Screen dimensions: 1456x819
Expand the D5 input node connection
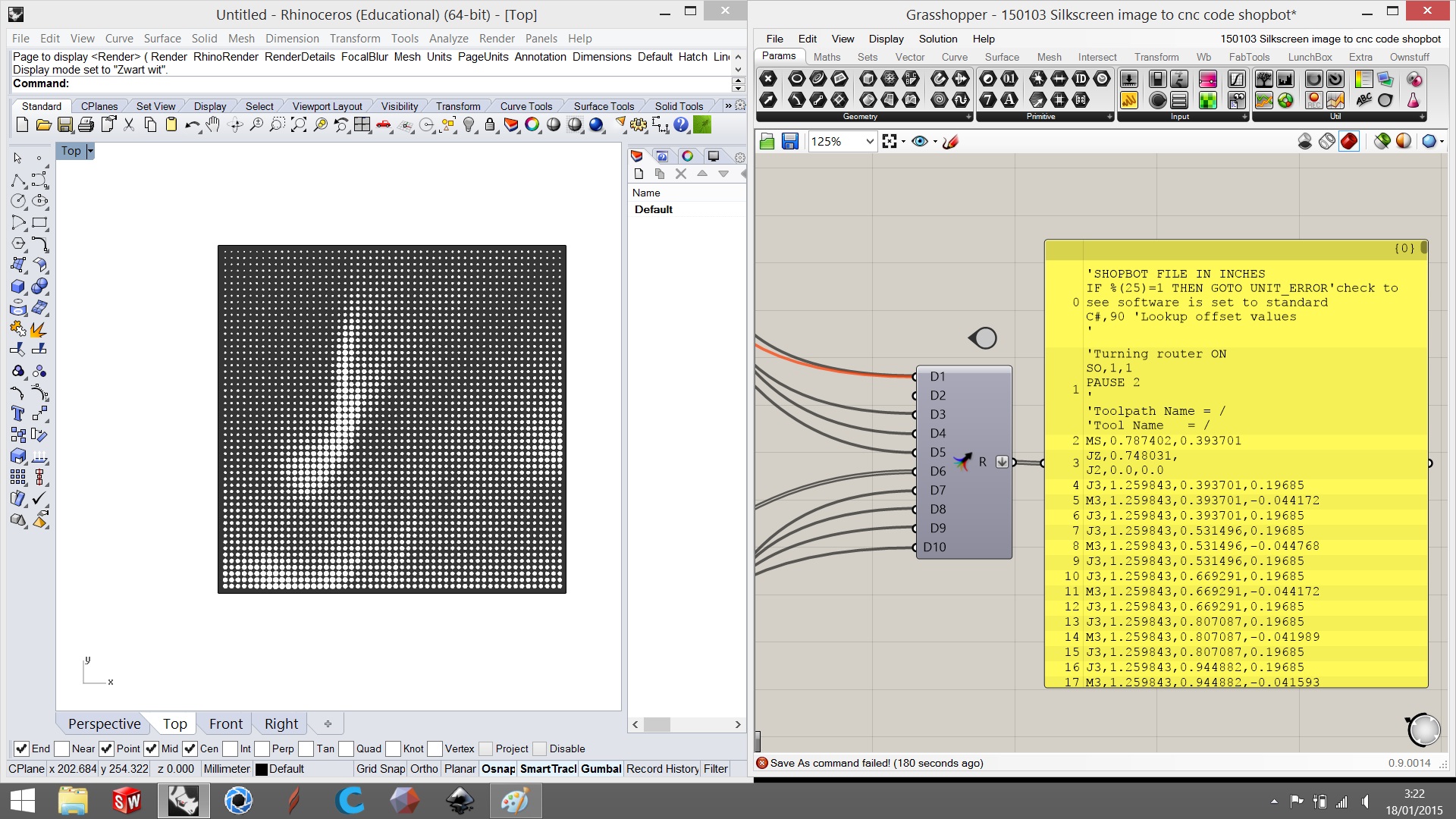coord(915,451)
